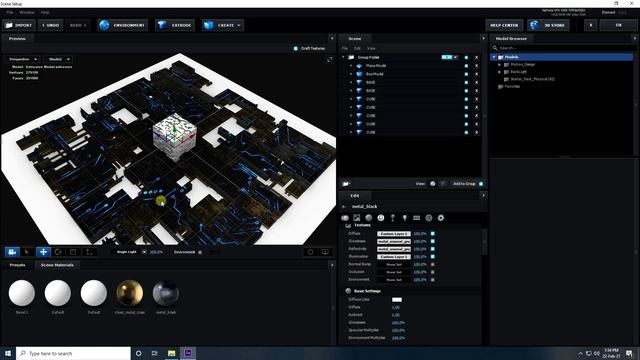
Task: Expand the Plane Model row arrow
Action: click(351, 66)
